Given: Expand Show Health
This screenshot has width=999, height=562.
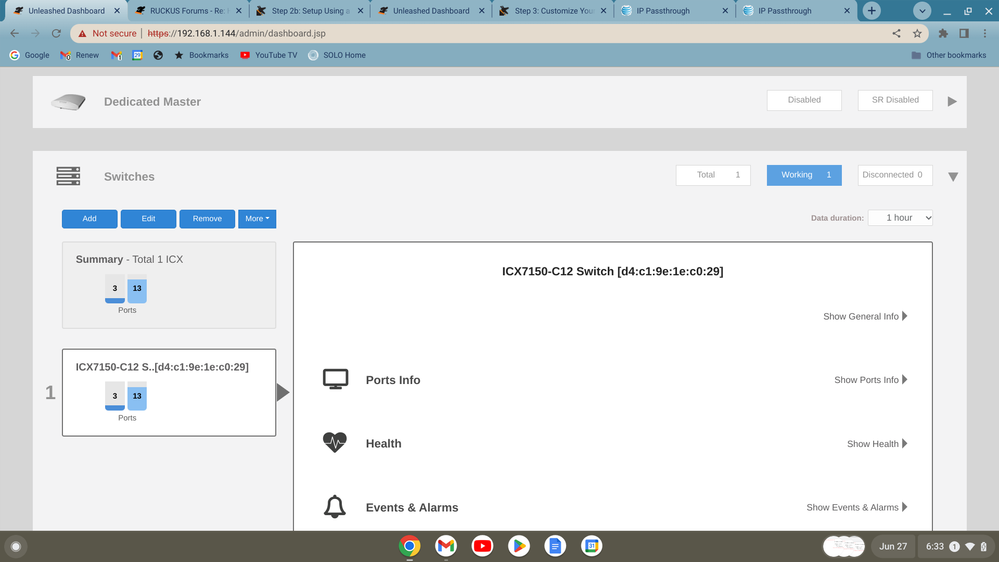Looking at the screenshot, I should click(x=877, y=443).
